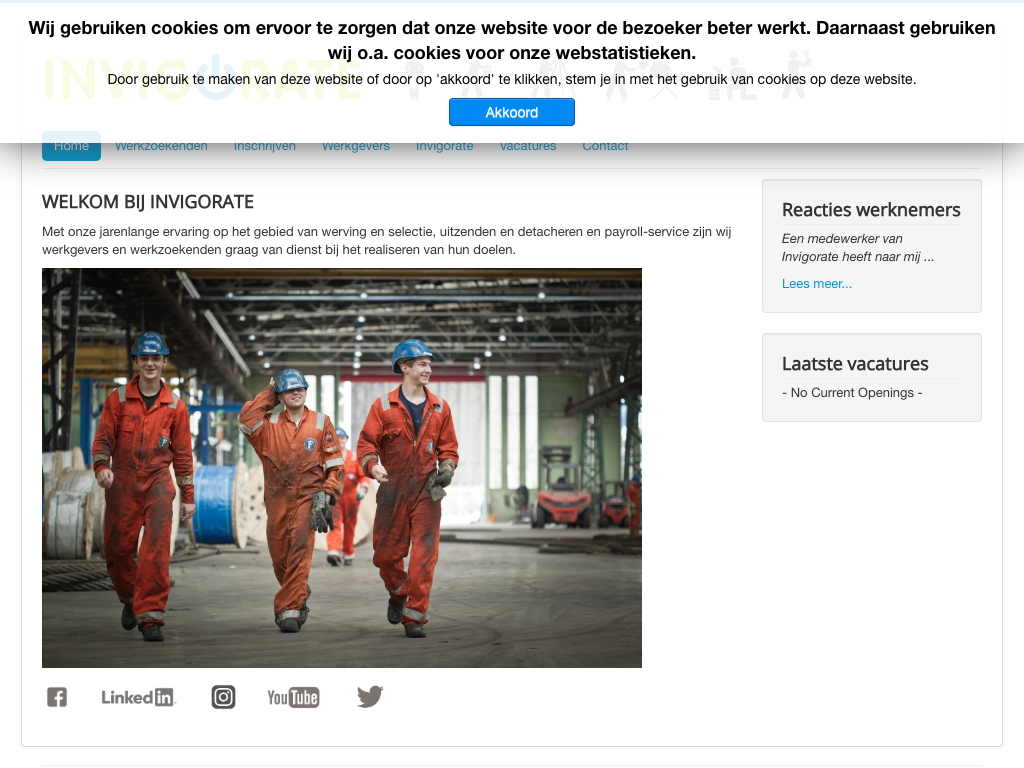
Task: Select the Home navigation tab
Action: click(71, 147)
